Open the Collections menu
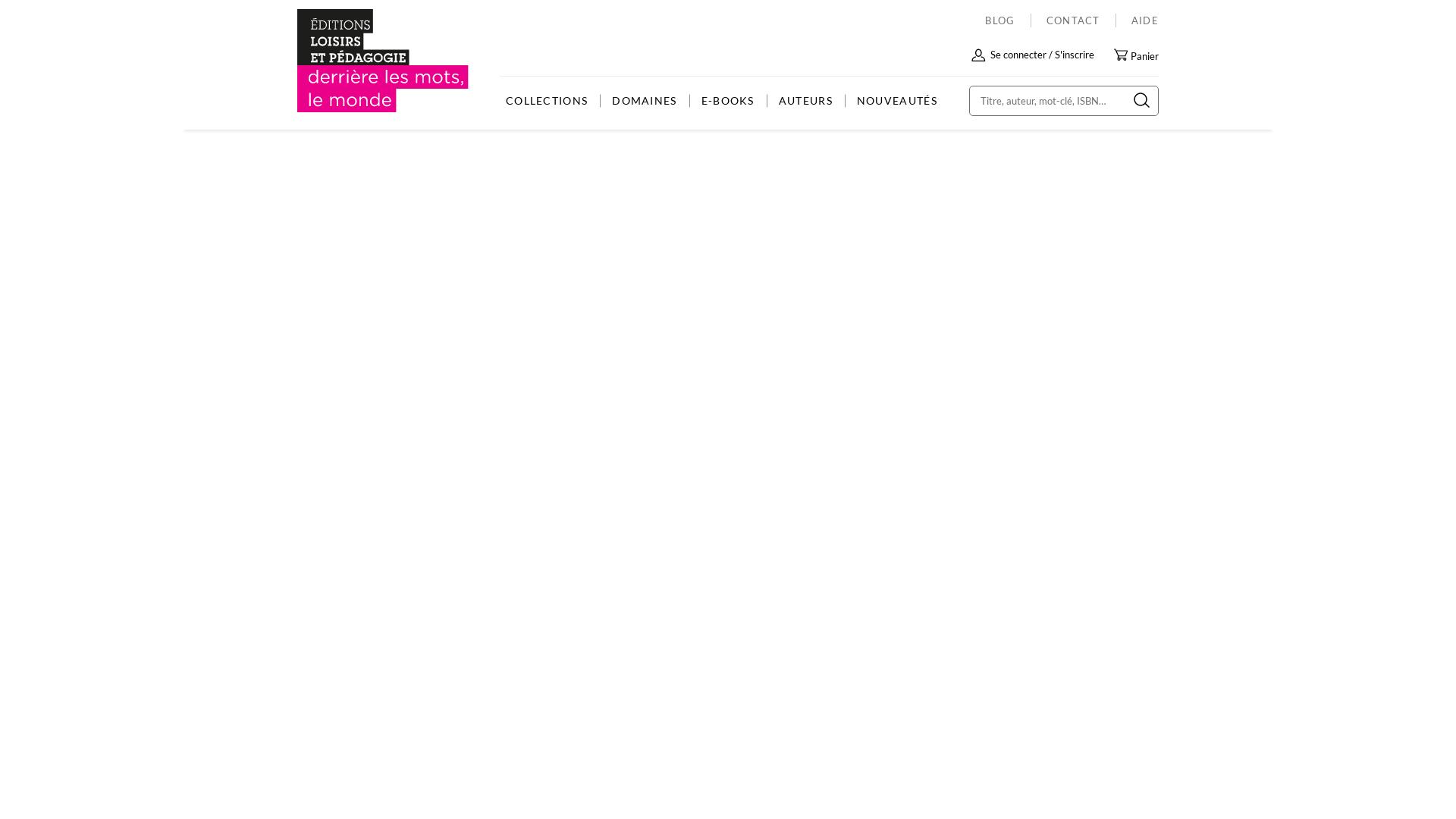 (547, 101)
